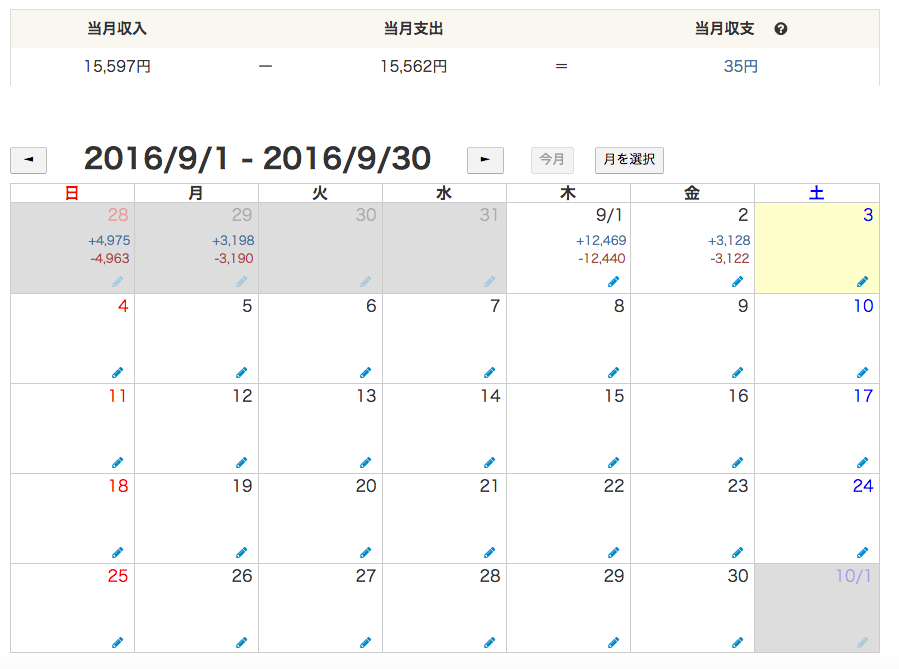Select the pencil icon on day 24
The width and height of the screenshot is (899, 669).
pos(862,553)
